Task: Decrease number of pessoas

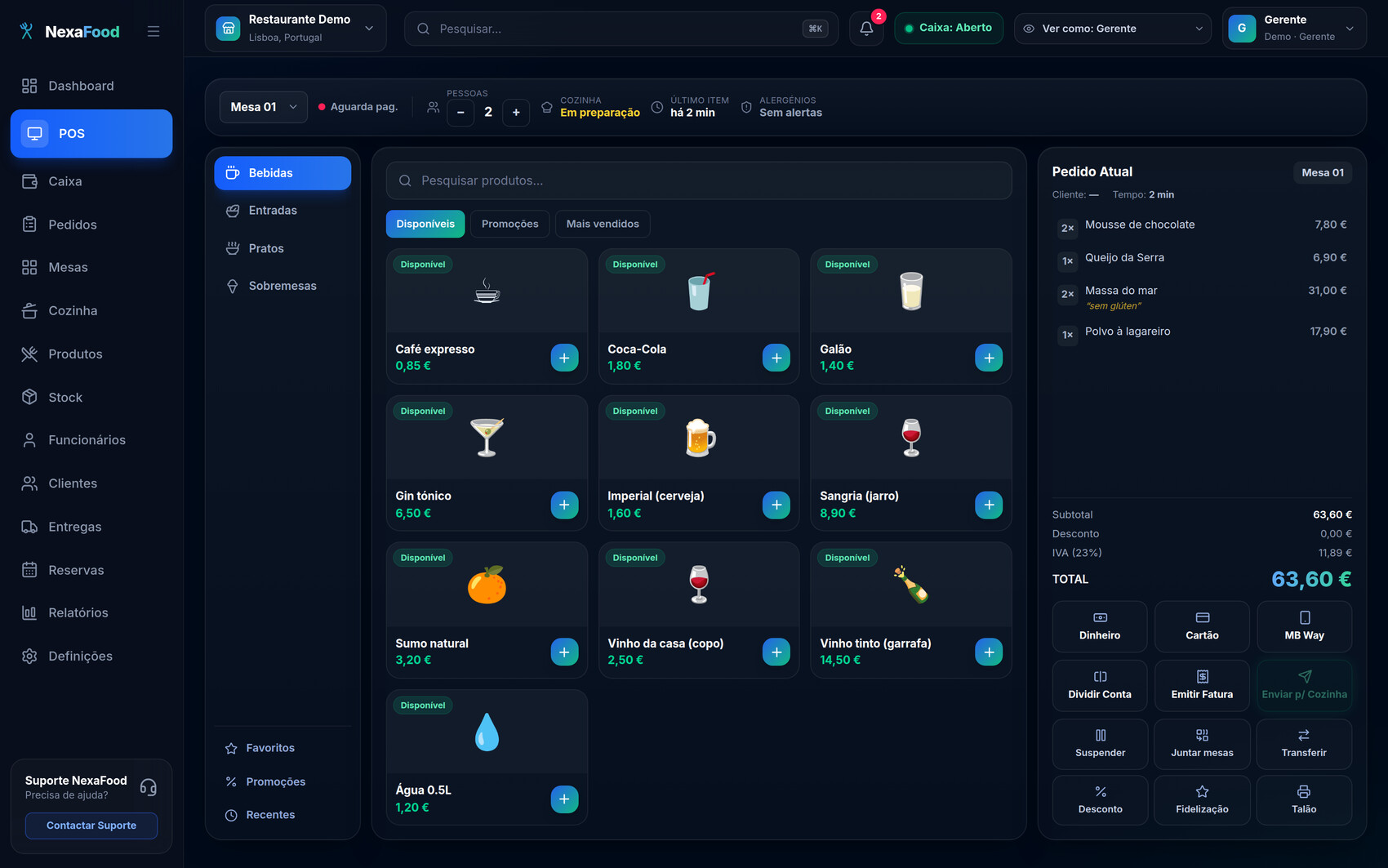Action: point(460,112)
